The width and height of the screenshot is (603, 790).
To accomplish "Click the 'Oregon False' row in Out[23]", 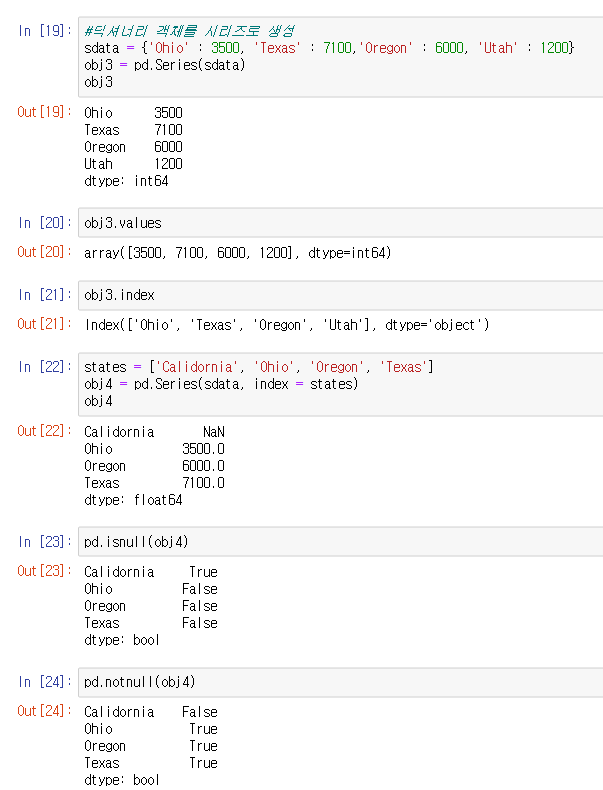I will click(x=151, y=606).
